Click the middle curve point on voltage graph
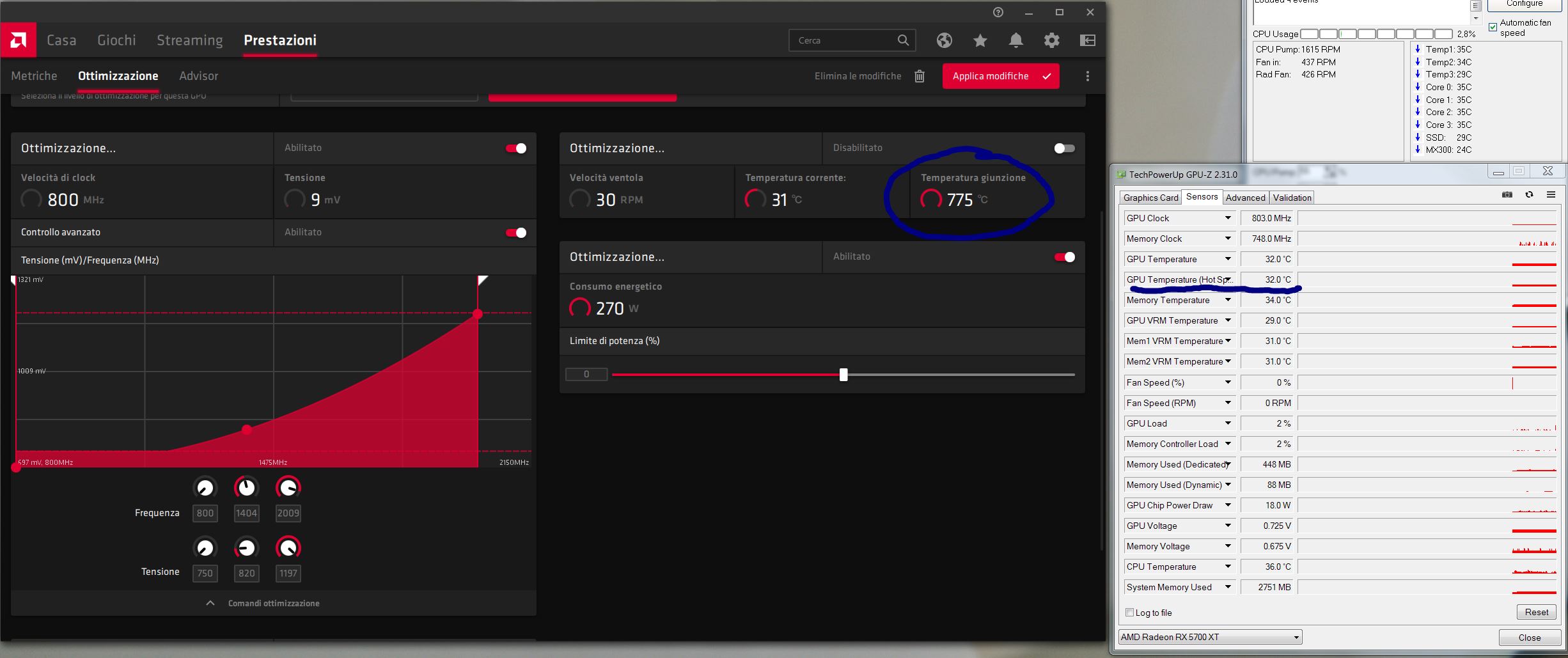This screenshot has height=658, width=1568. point(247,430)
